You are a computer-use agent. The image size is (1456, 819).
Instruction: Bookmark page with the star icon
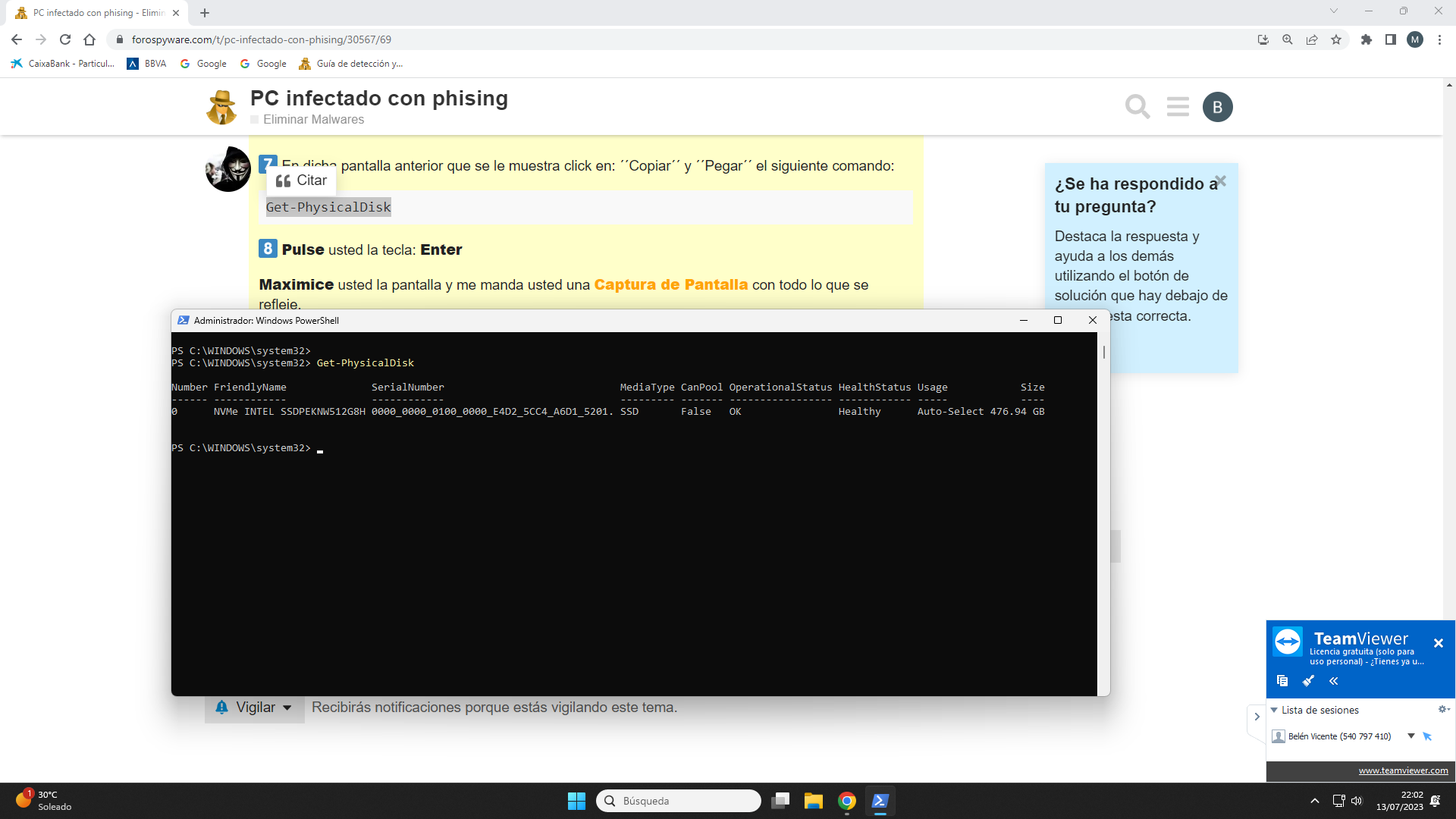click(x=1336, y=39)
